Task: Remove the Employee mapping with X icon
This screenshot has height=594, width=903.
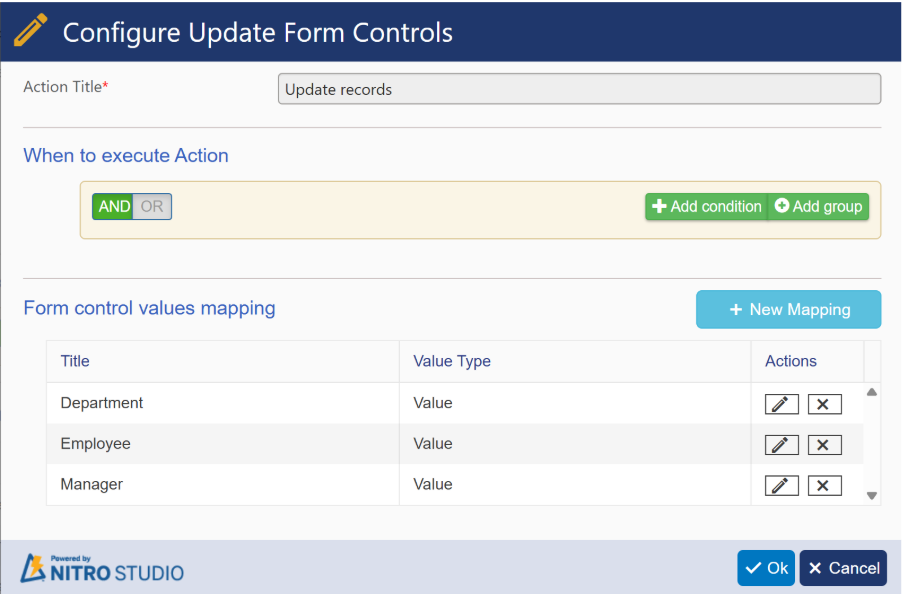Action: [x=824, y=445]
